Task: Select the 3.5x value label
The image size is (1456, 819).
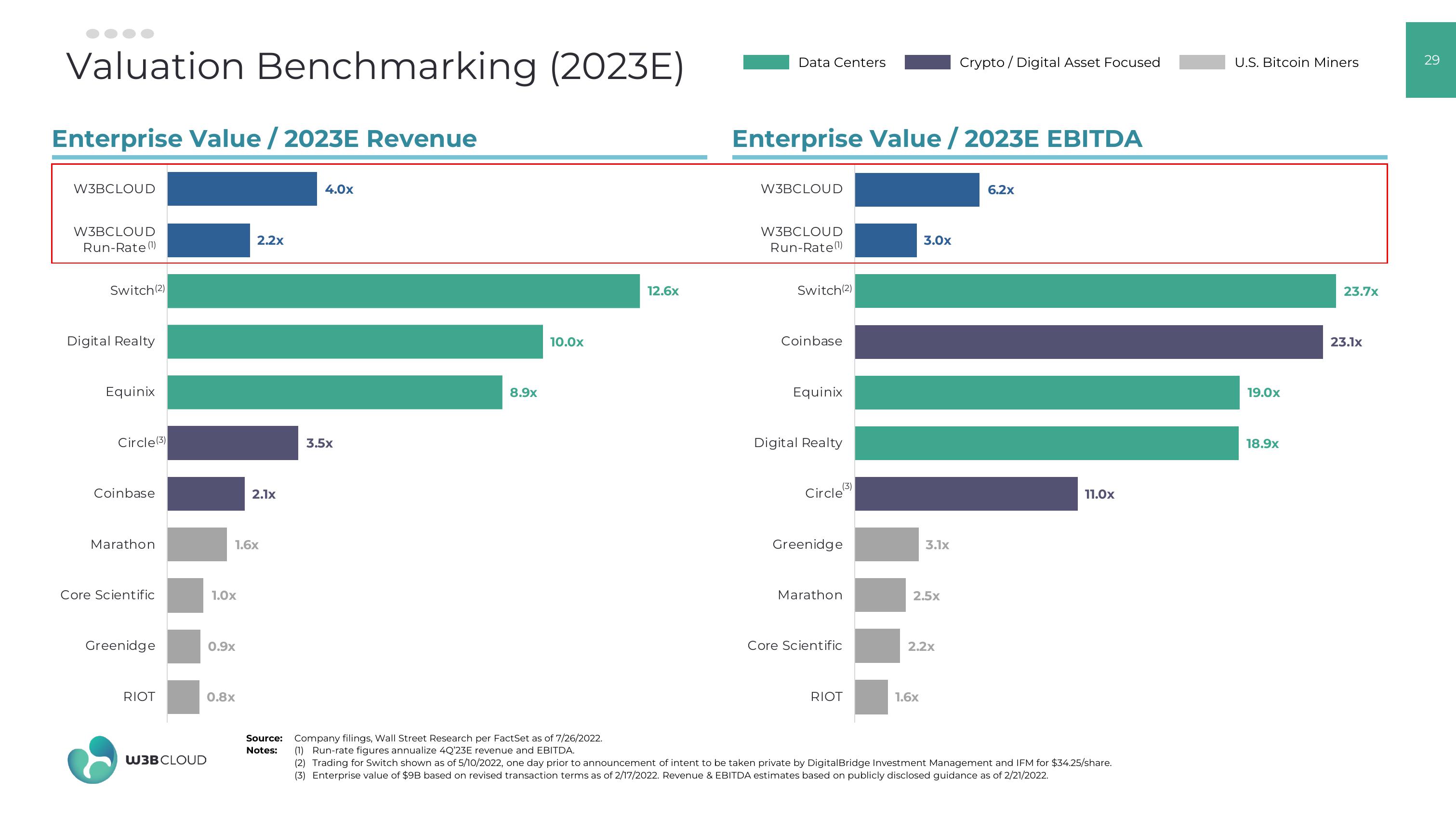Action: tap(319, 443)
